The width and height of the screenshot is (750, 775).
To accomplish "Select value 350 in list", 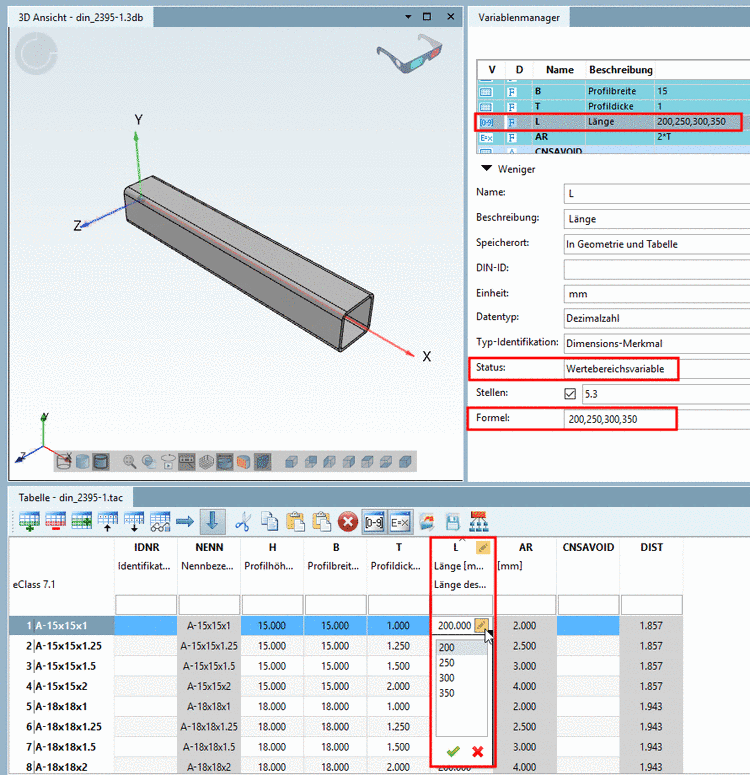I will point(461,693).
